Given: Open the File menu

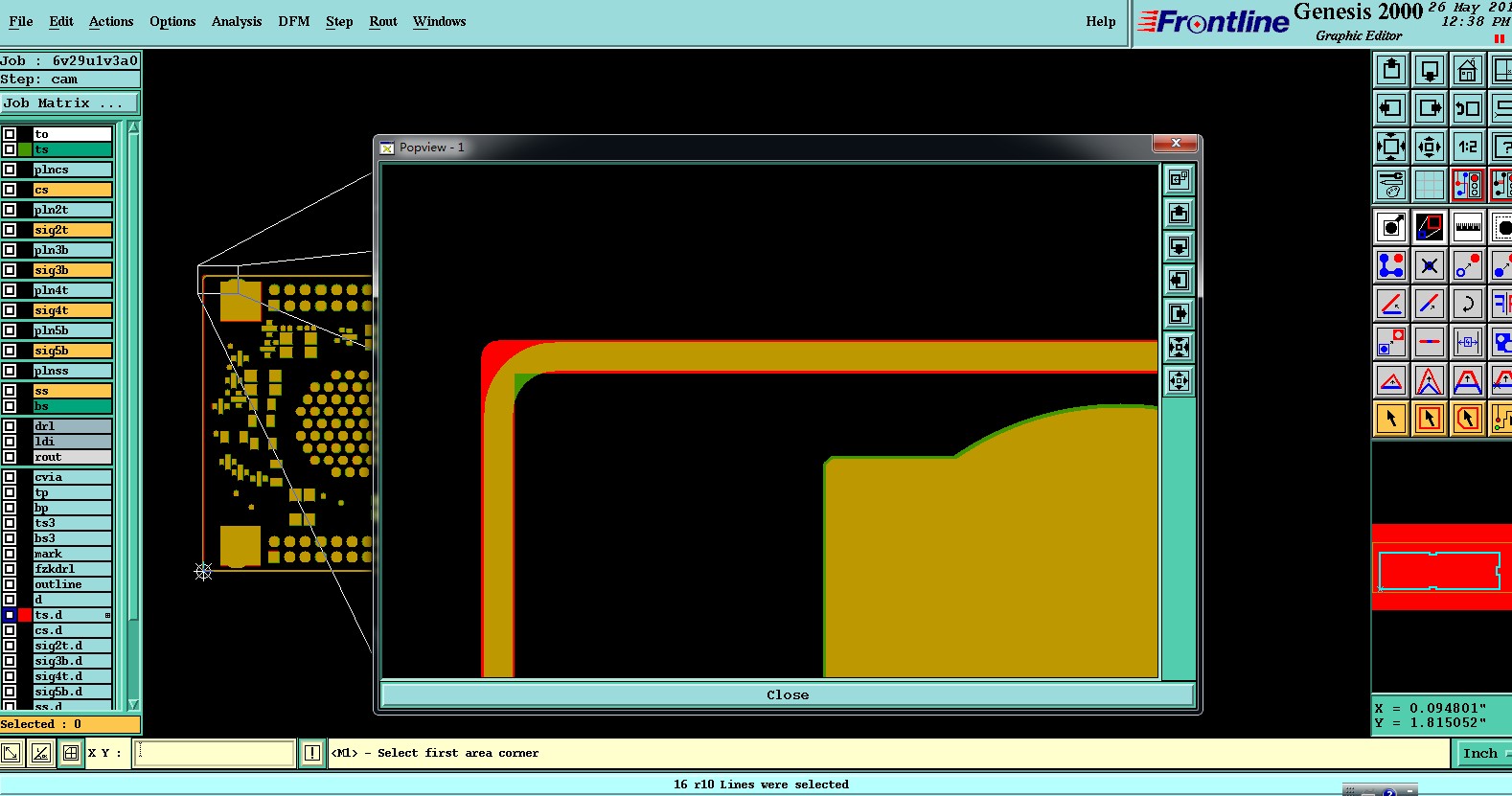Looking at the screenshot, I should coord(21,21).
